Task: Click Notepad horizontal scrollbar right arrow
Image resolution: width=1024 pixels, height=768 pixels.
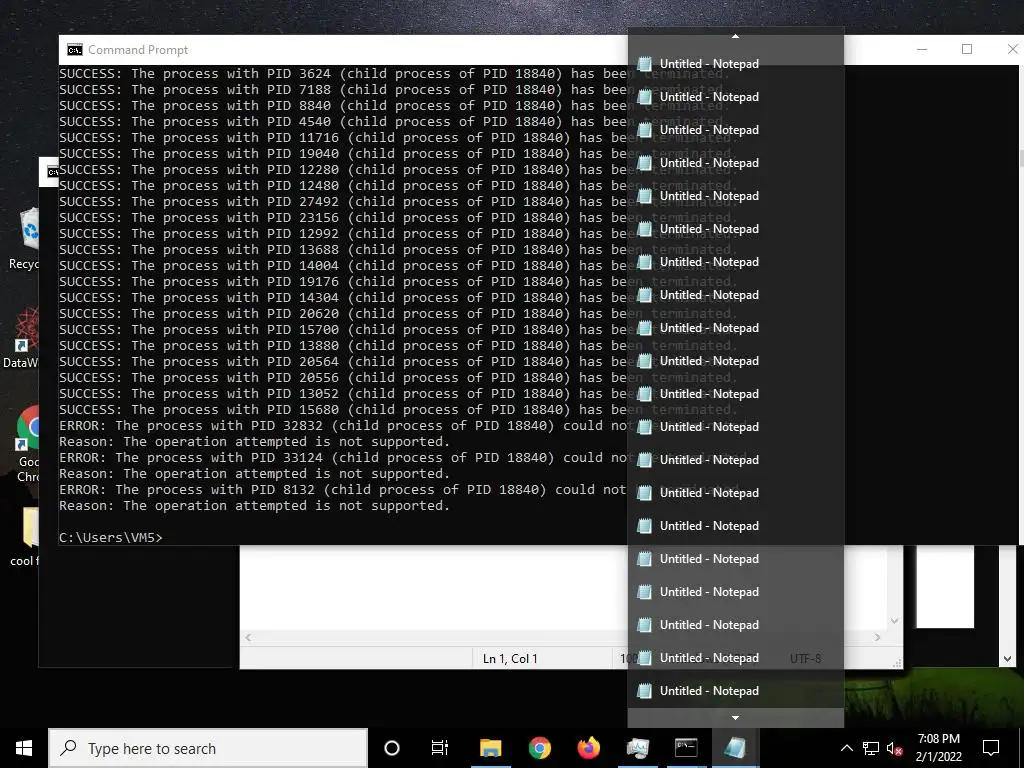Action: [878, 637]
